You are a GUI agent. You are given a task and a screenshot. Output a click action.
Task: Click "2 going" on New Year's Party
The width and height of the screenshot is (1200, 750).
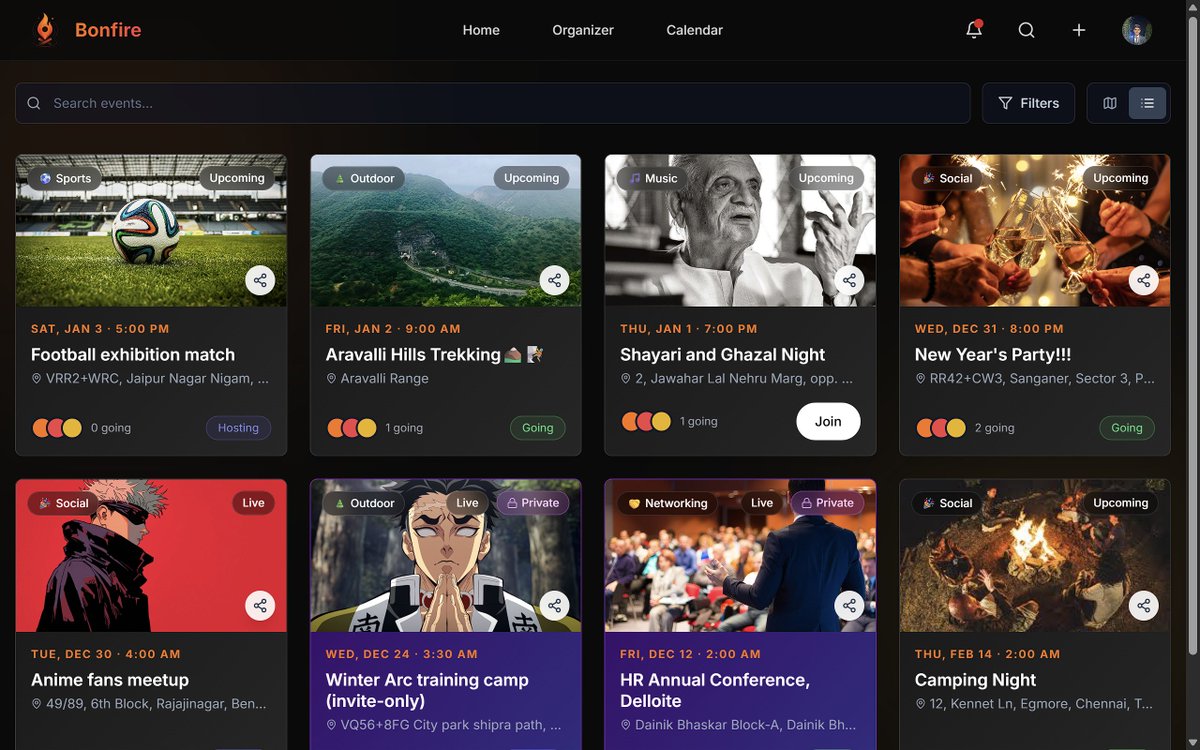click(x=994, y=428)
